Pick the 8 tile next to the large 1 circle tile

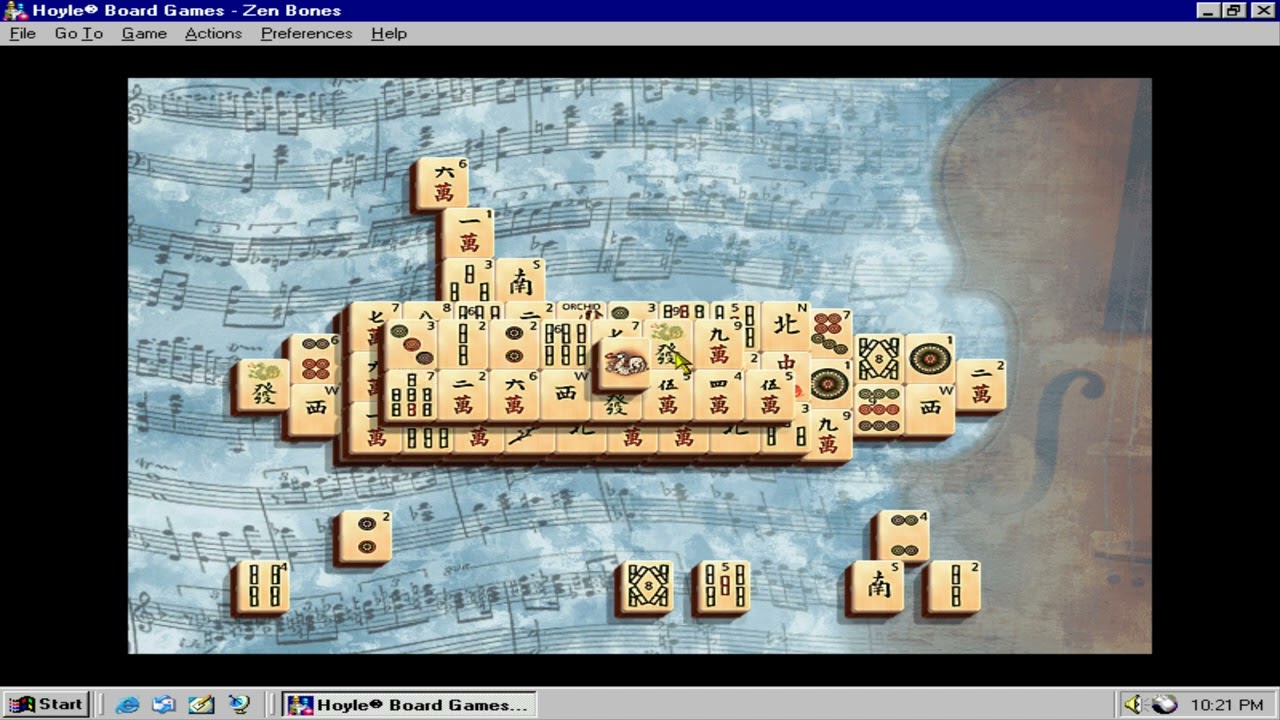click(x=878, y=359)
